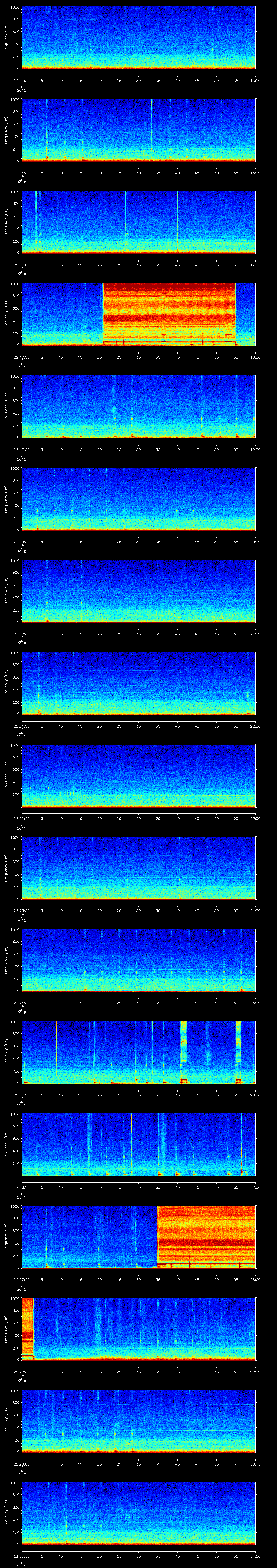Click the 22:22:00 start time label
The width and height of the screenshot is (277, 1568).
click(21, 818)
